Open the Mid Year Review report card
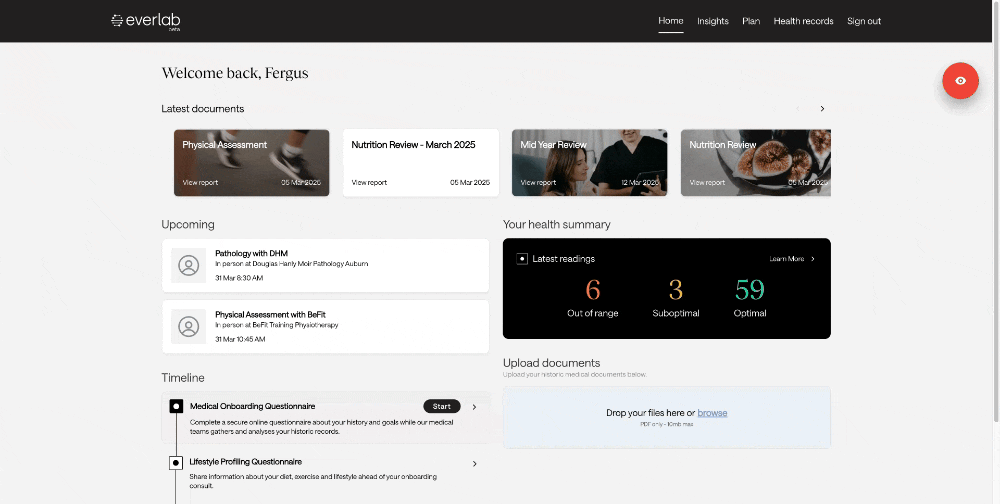Screen dimensions: 1000x504 [589, 162]
